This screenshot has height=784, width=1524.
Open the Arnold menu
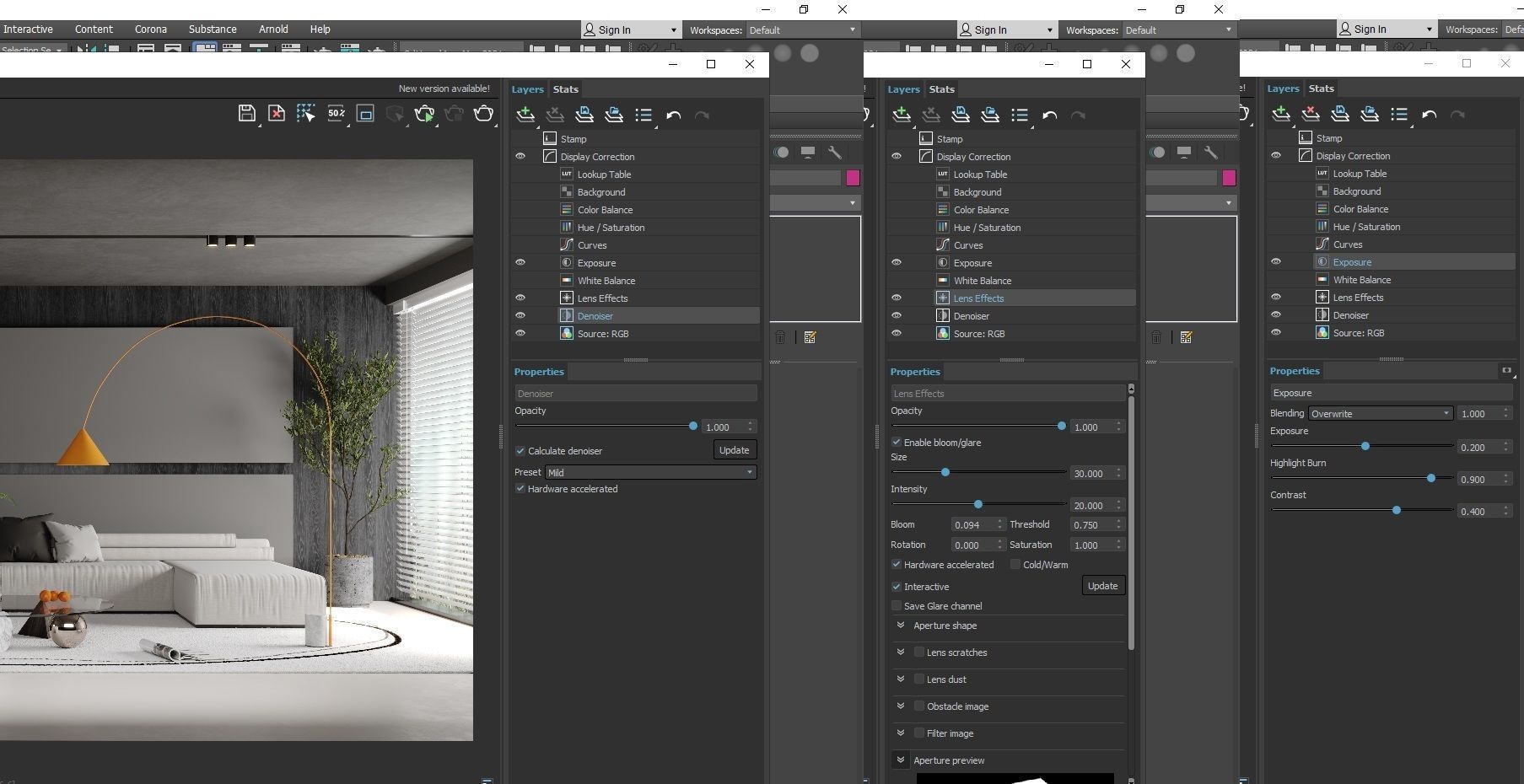tap(273, 29)
